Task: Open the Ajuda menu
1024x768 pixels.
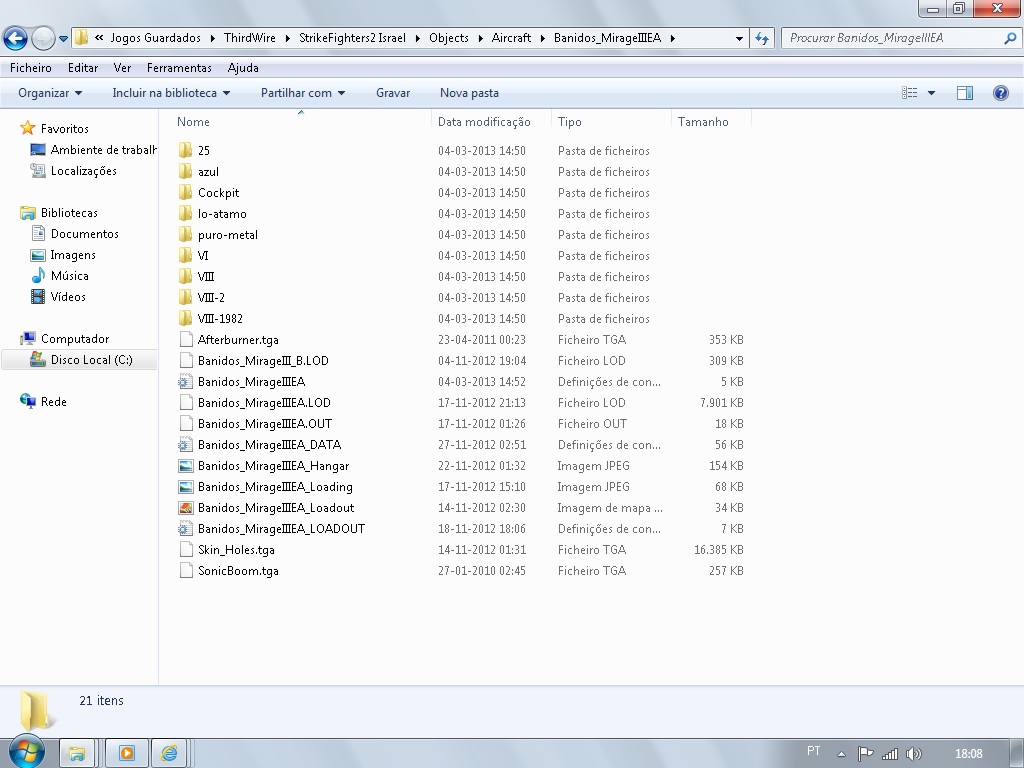Action: [243, 68]
